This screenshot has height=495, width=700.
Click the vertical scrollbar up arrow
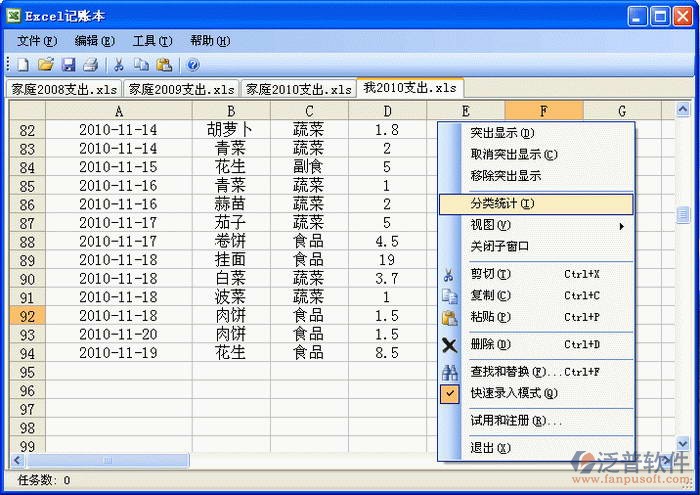(x=683, y=109)
